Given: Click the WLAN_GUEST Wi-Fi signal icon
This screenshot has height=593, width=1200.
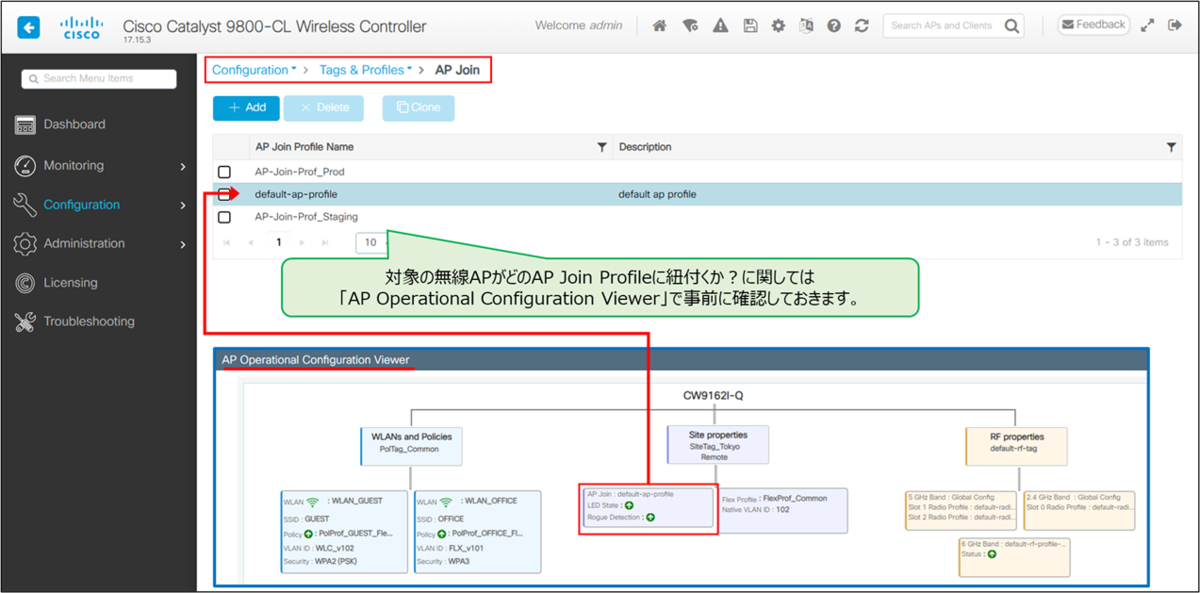Looking at the screenshot, I should pos(313,502).
